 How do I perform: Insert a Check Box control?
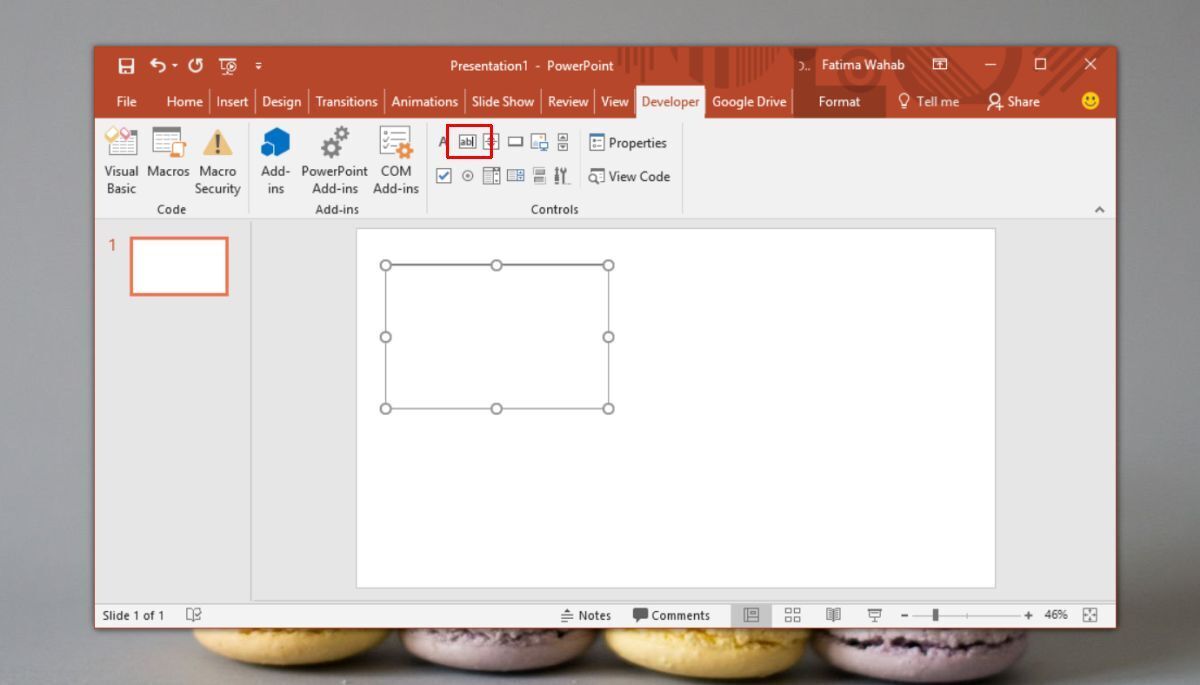coord(443,175)
